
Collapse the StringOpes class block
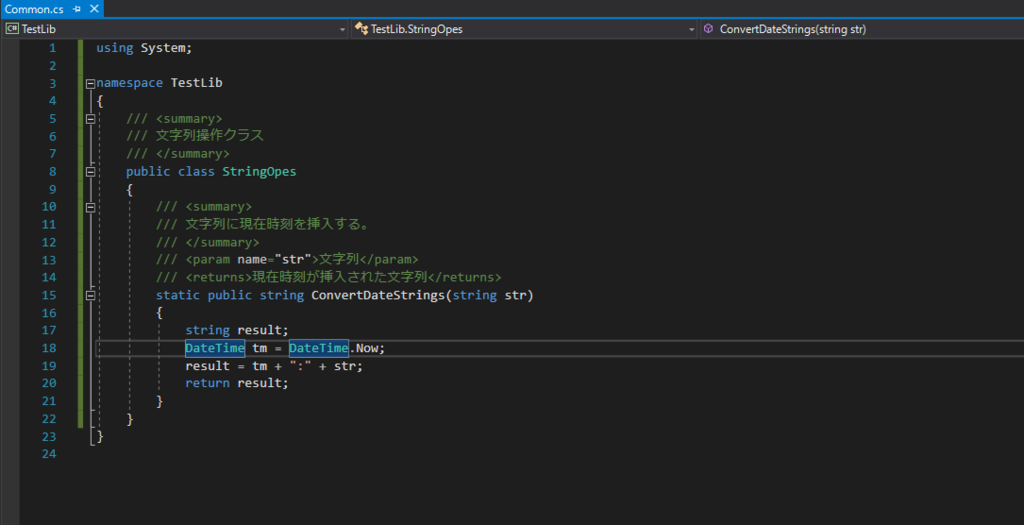click(x=90, y=172)
